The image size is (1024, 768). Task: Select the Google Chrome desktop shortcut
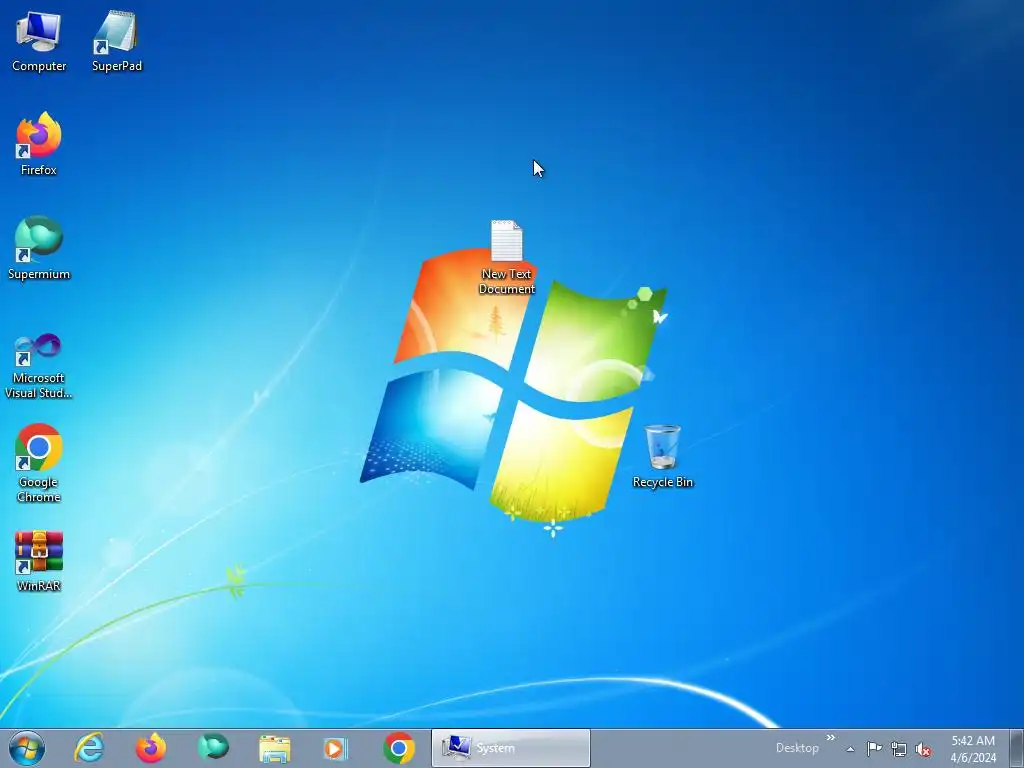pos(39,464)
